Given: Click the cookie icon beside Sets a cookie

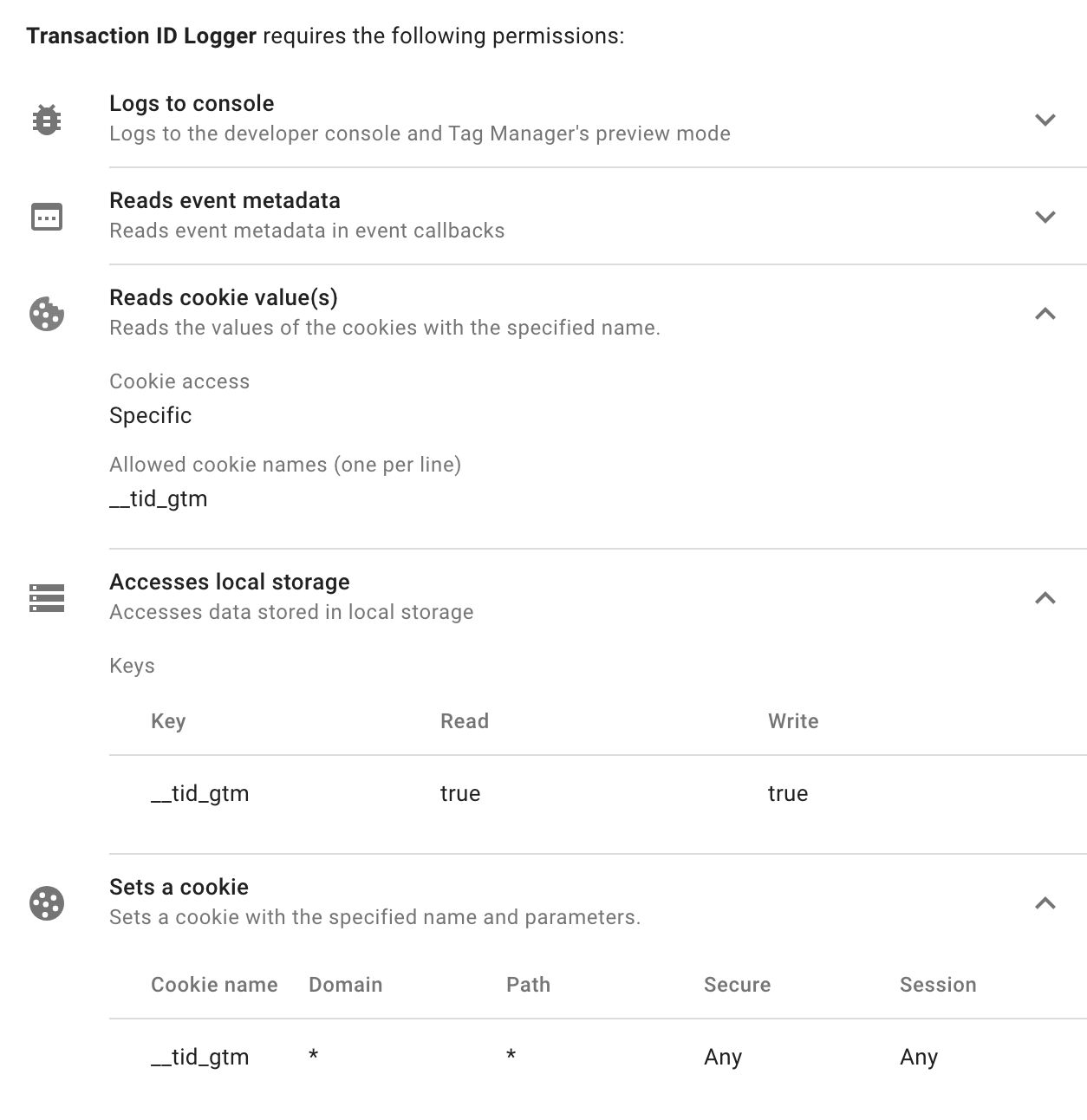Looking at the screenshot, I should (47, 903).
